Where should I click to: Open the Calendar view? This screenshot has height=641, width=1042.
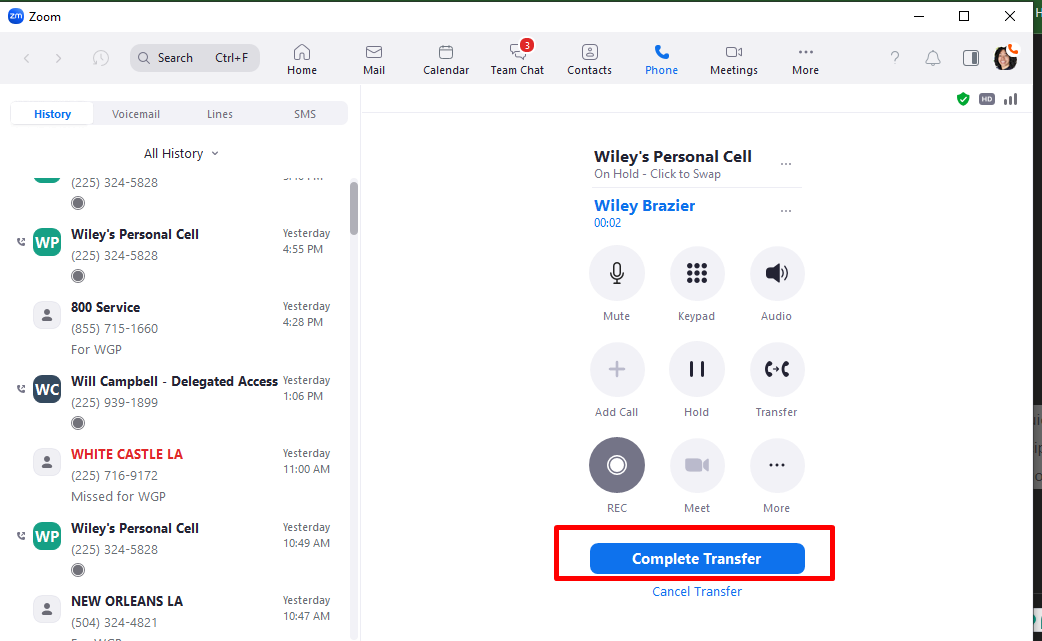446,59
